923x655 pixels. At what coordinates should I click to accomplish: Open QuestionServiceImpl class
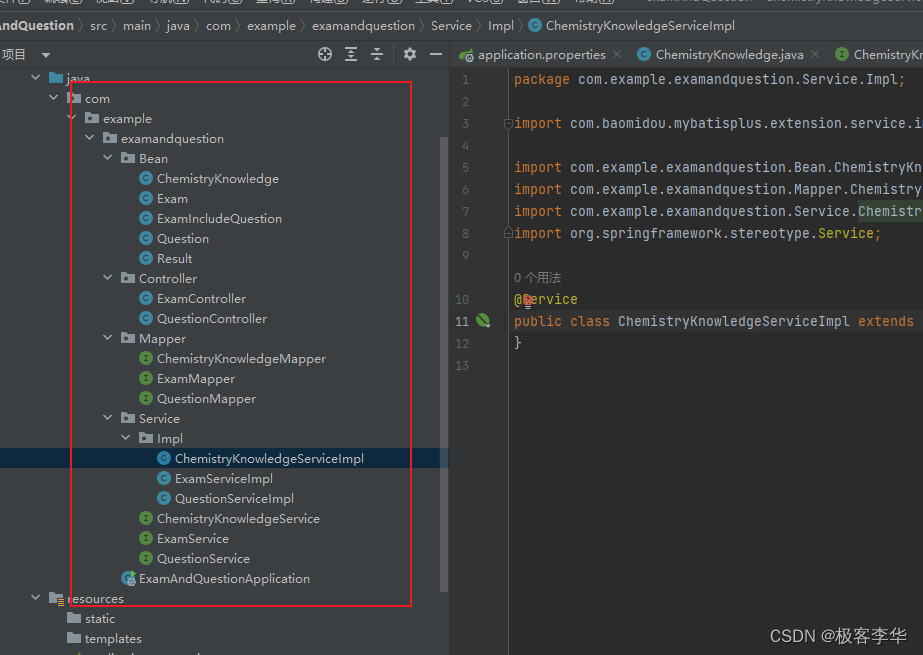[234, 499]
